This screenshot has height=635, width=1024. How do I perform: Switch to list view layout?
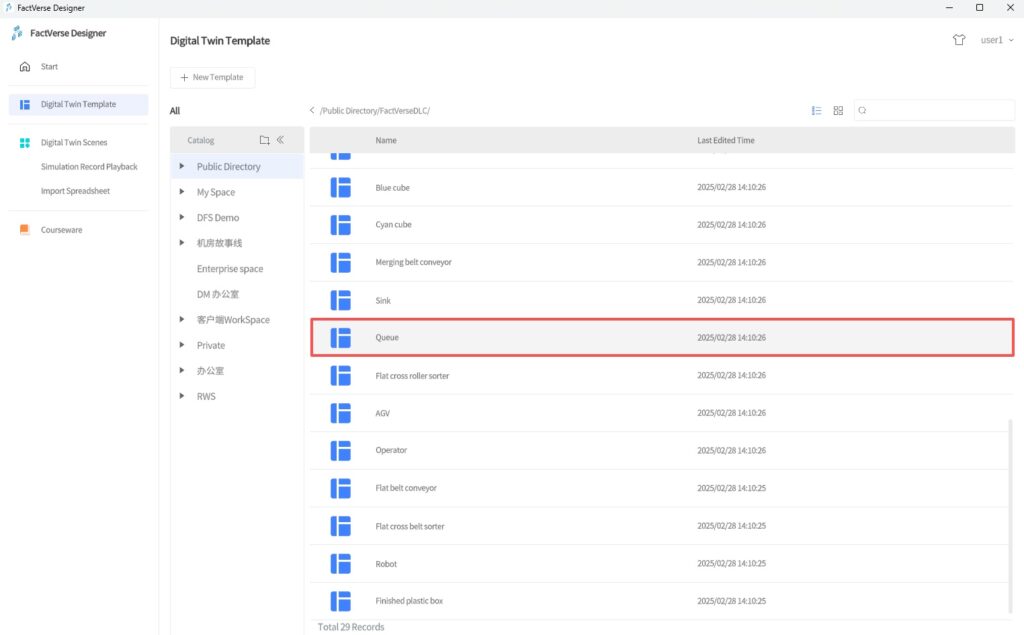(817, 111)
